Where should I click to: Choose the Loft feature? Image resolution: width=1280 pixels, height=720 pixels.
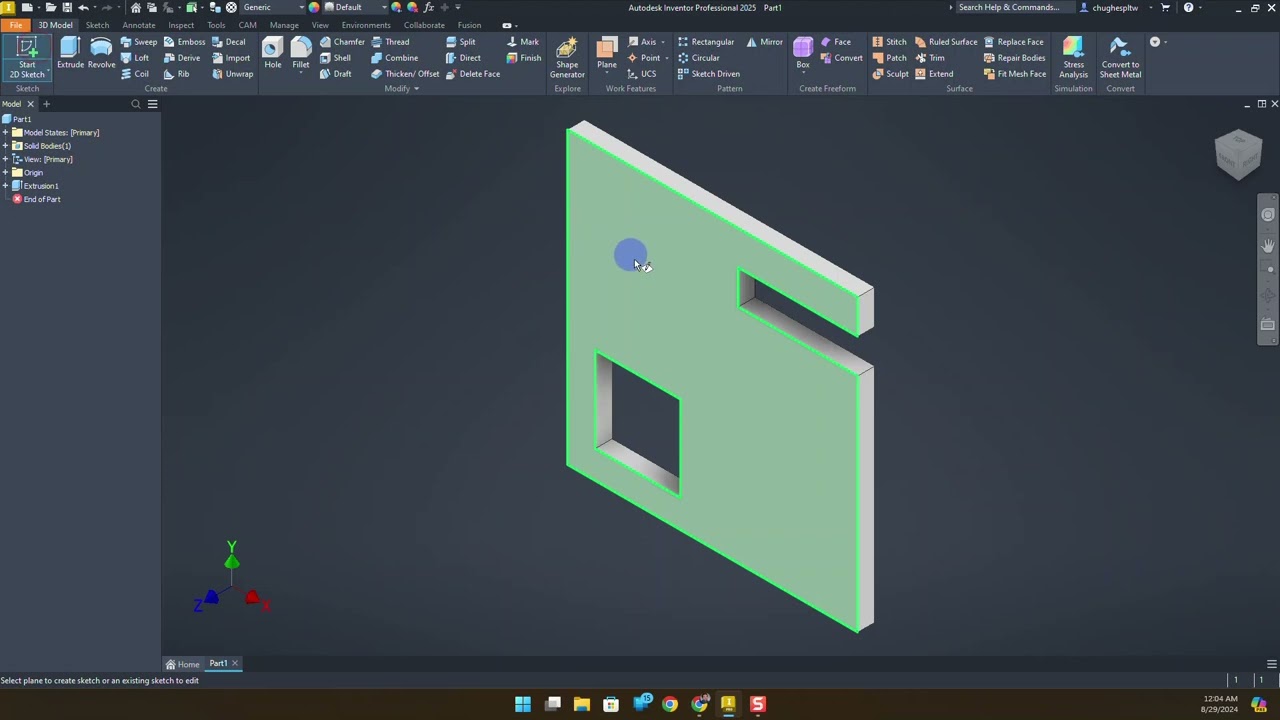[x=135, y=58]
